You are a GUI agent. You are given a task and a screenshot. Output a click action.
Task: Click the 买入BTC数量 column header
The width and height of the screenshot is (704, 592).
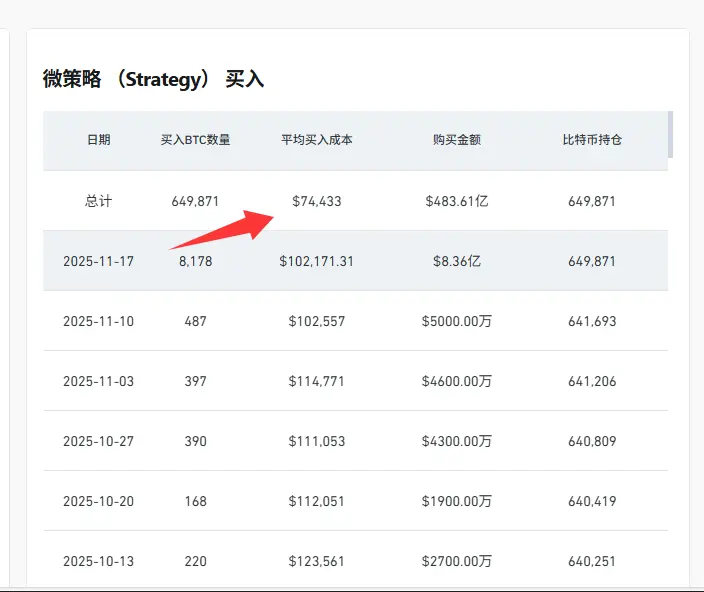tap(195, 140)
